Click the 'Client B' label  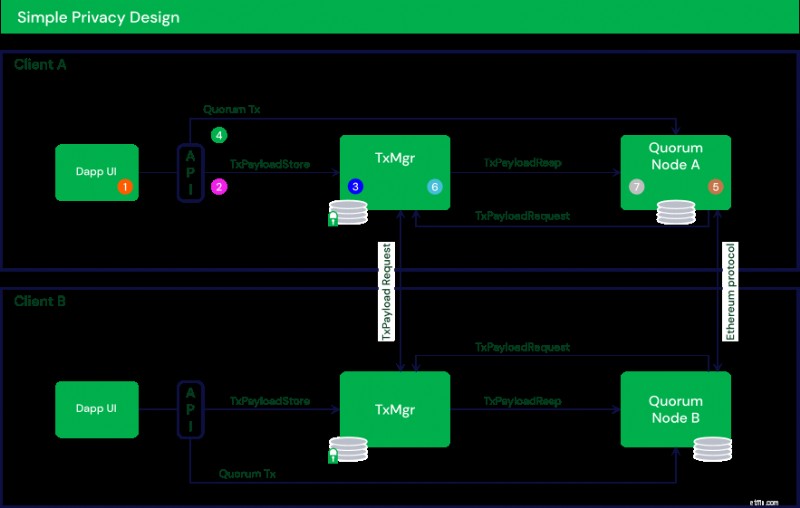(40, 301)
